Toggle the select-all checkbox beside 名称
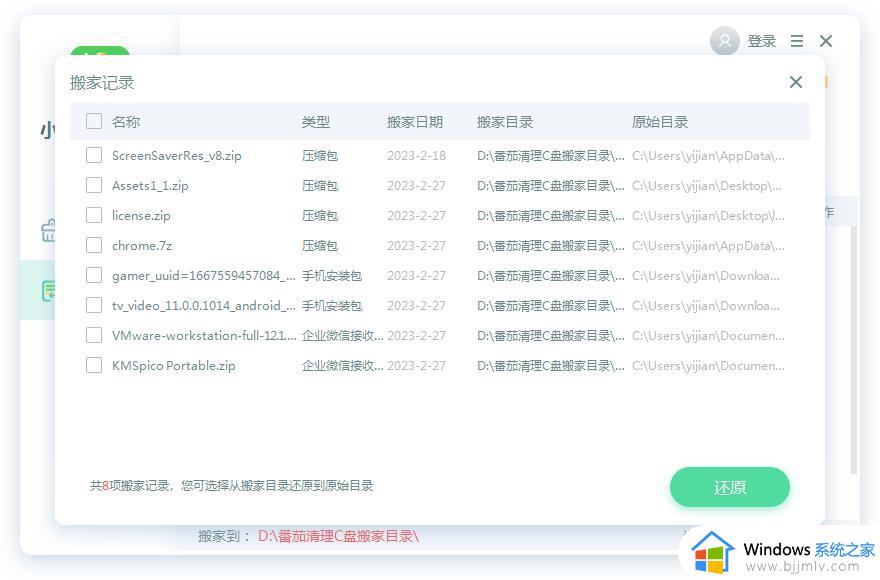 pos(94,121)
